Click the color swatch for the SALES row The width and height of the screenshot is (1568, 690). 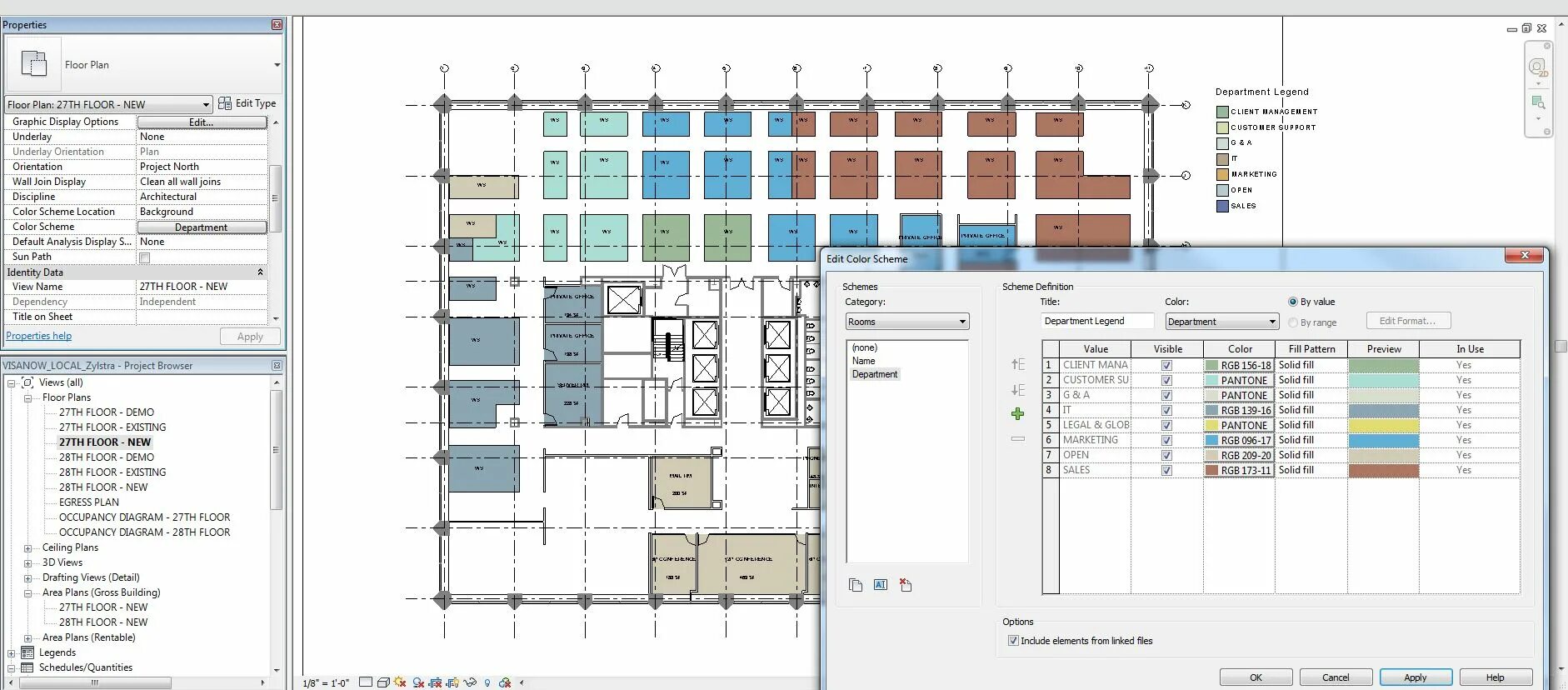[x=1239, y=470]
